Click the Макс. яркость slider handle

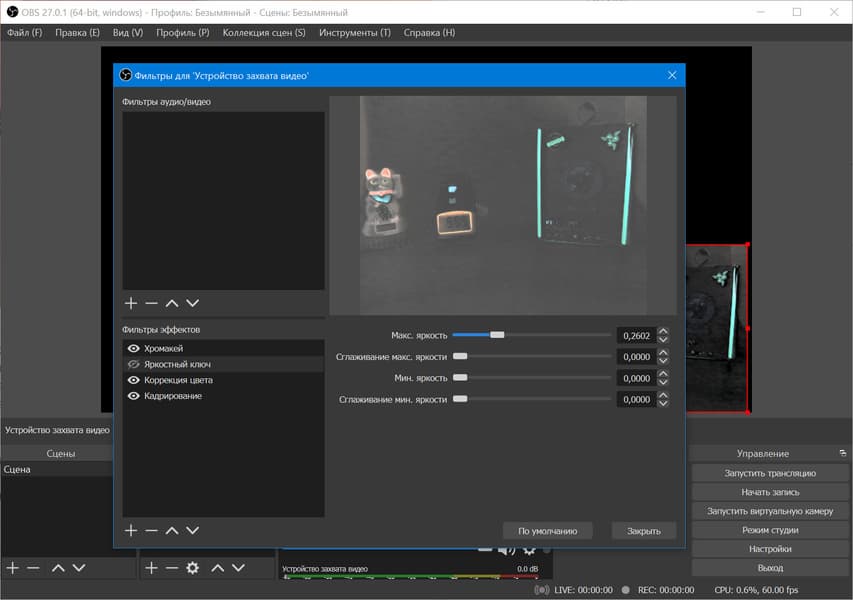[496, 335]
